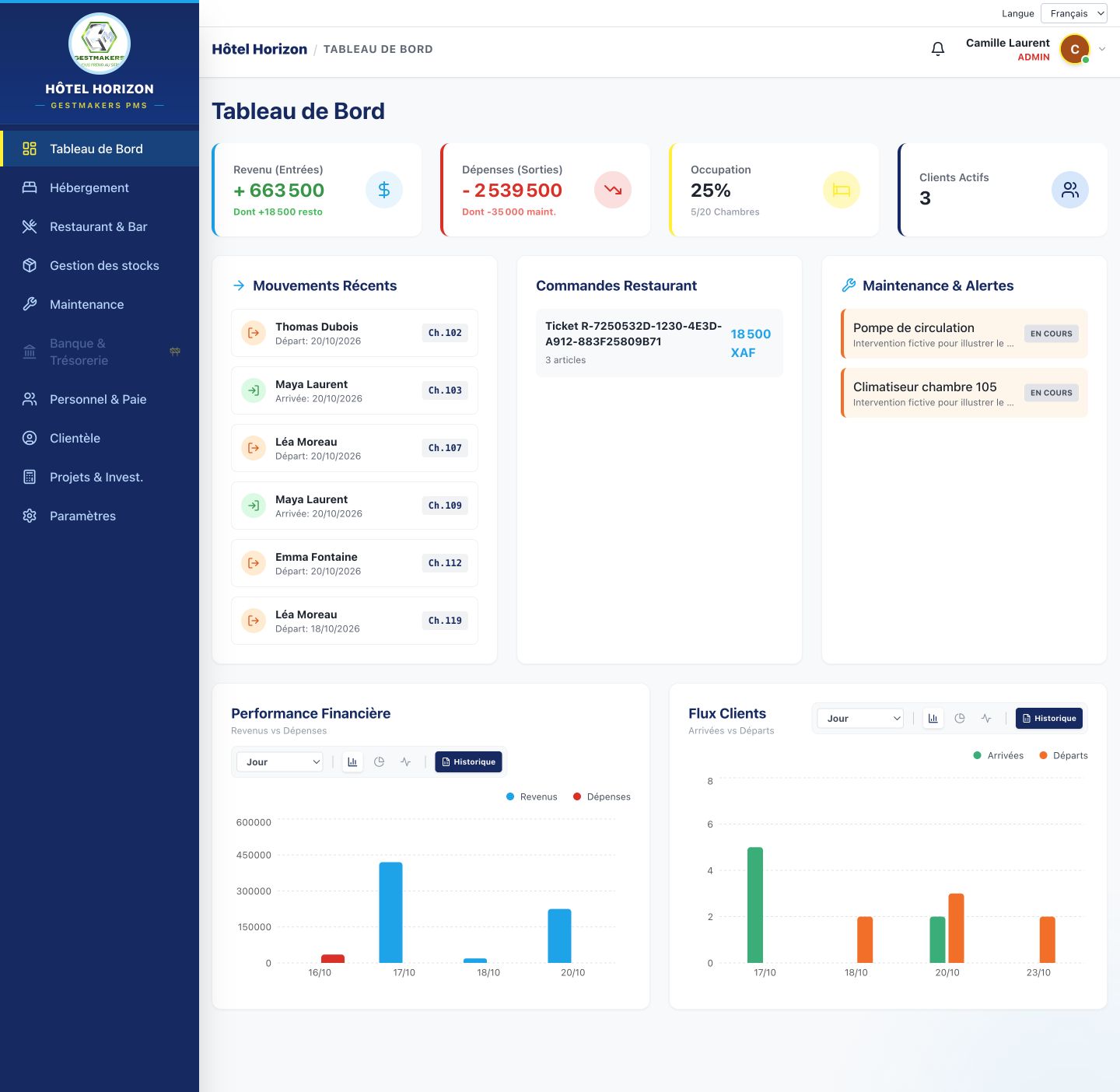Select bar chart view in Performance Financière
Image resolution: width=1120 pixels, height=1092 pixels.
pos(352,762)
